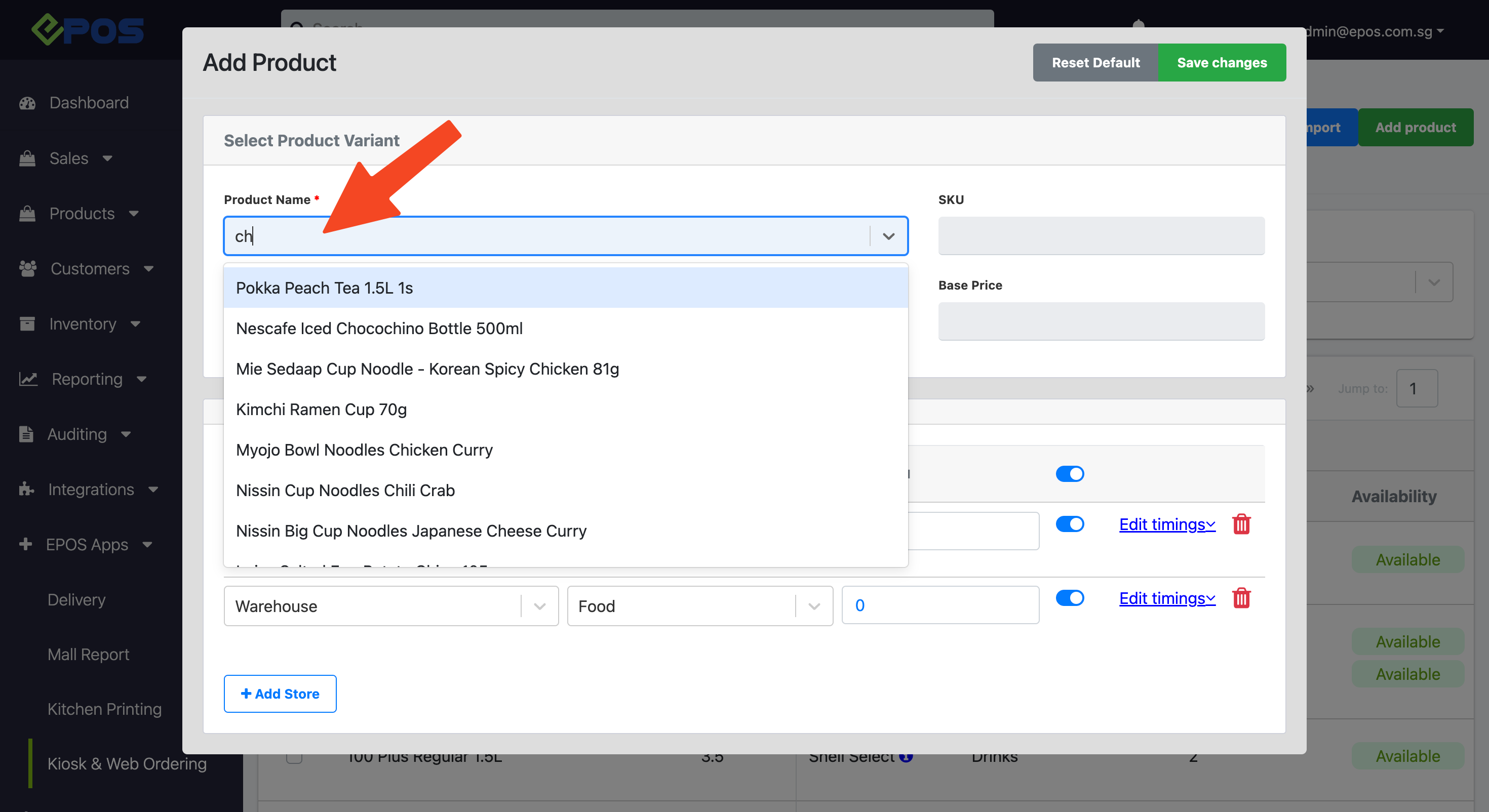Screen dimensions: 1489x812
Task: Click the Auditing document icon
Action: (x=26, y=434)
